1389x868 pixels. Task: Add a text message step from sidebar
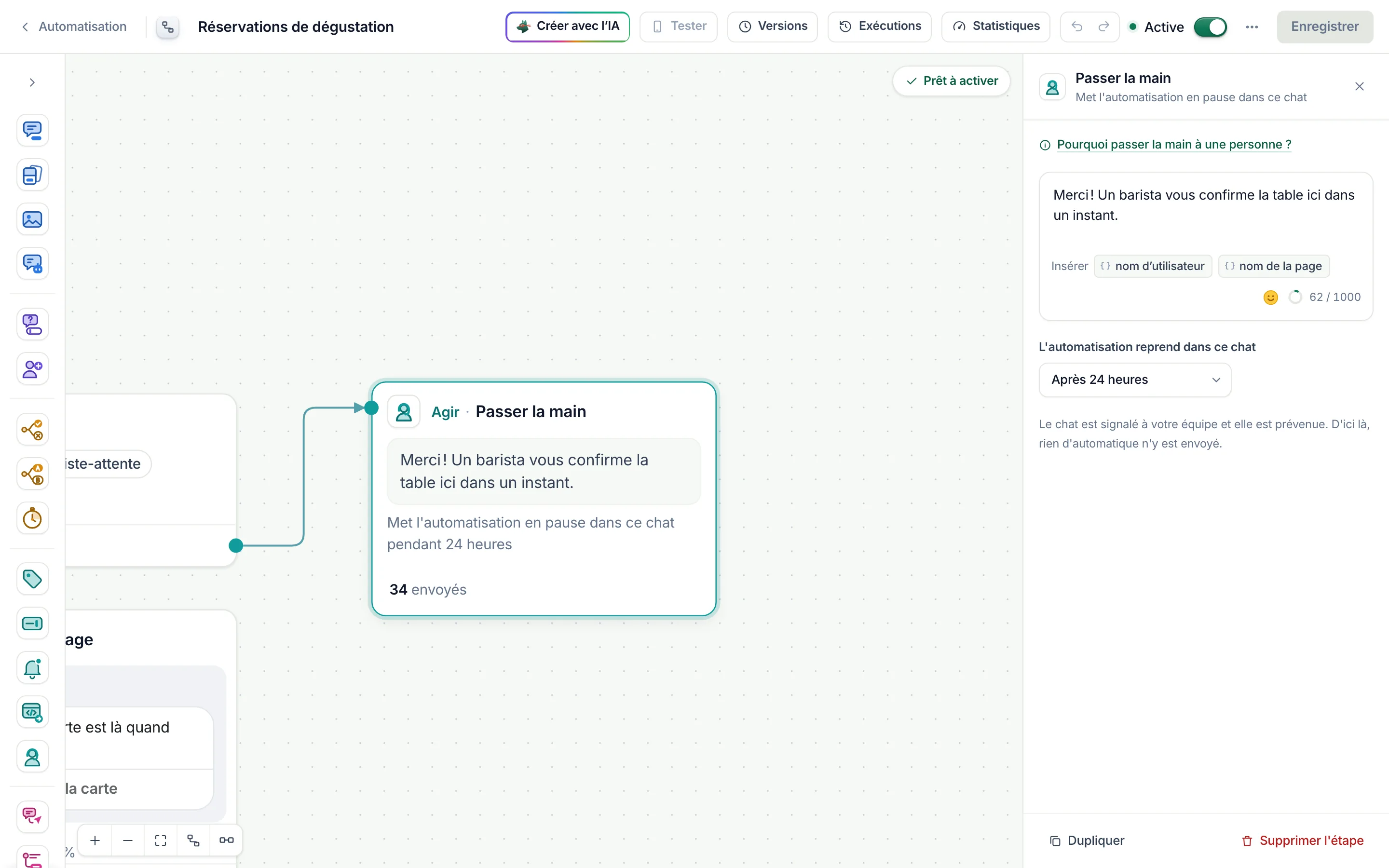click(32, 130)
